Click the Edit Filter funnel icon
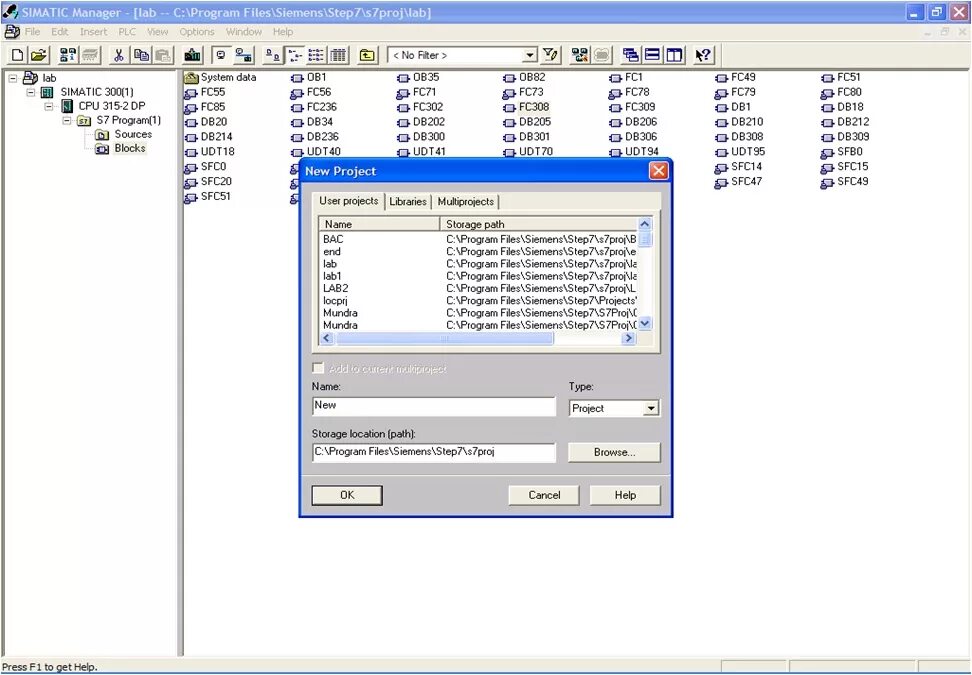 tap(550, 55)
